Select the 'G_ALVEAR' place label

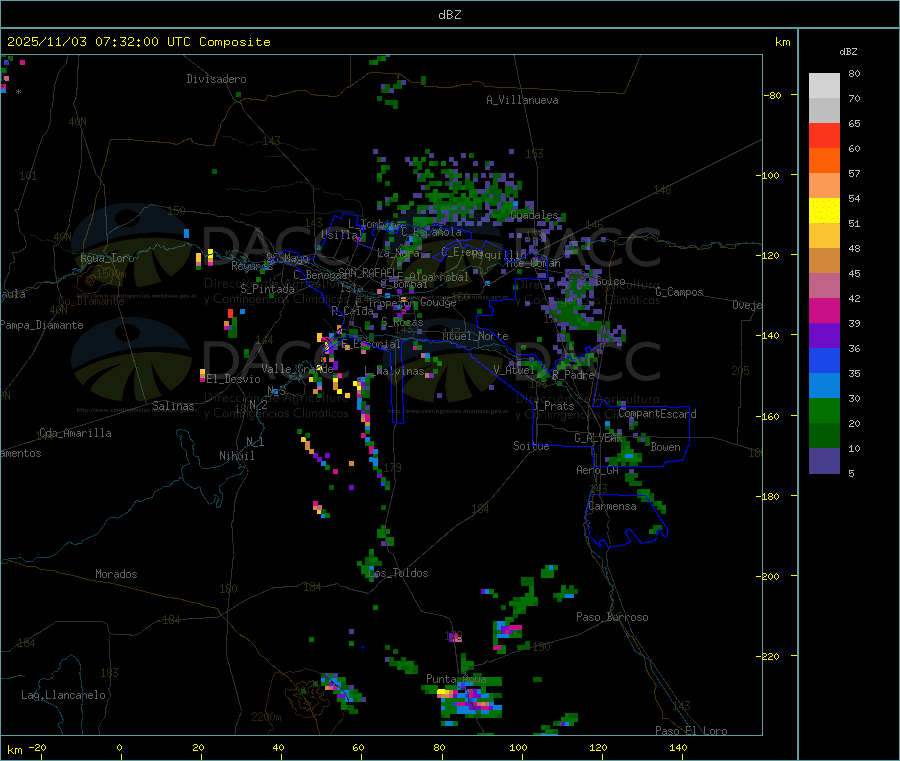598,438
